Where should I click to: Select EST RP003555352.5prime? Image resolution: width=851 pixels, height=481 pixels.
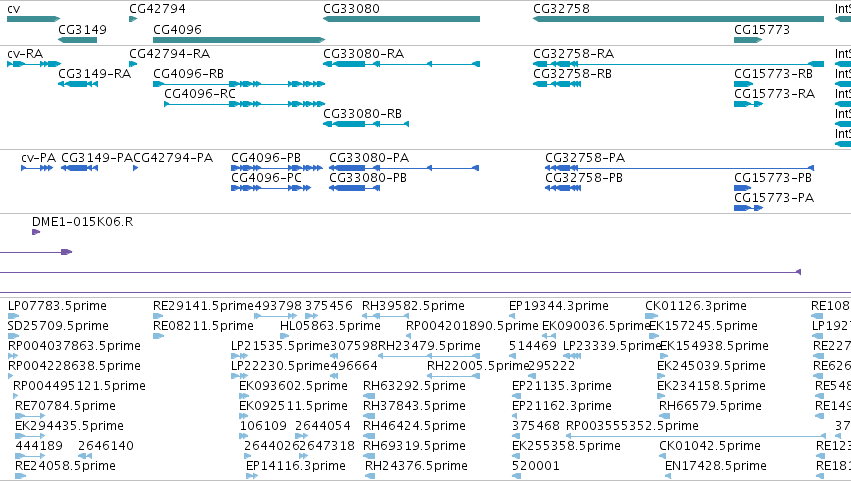click(632, 427)
